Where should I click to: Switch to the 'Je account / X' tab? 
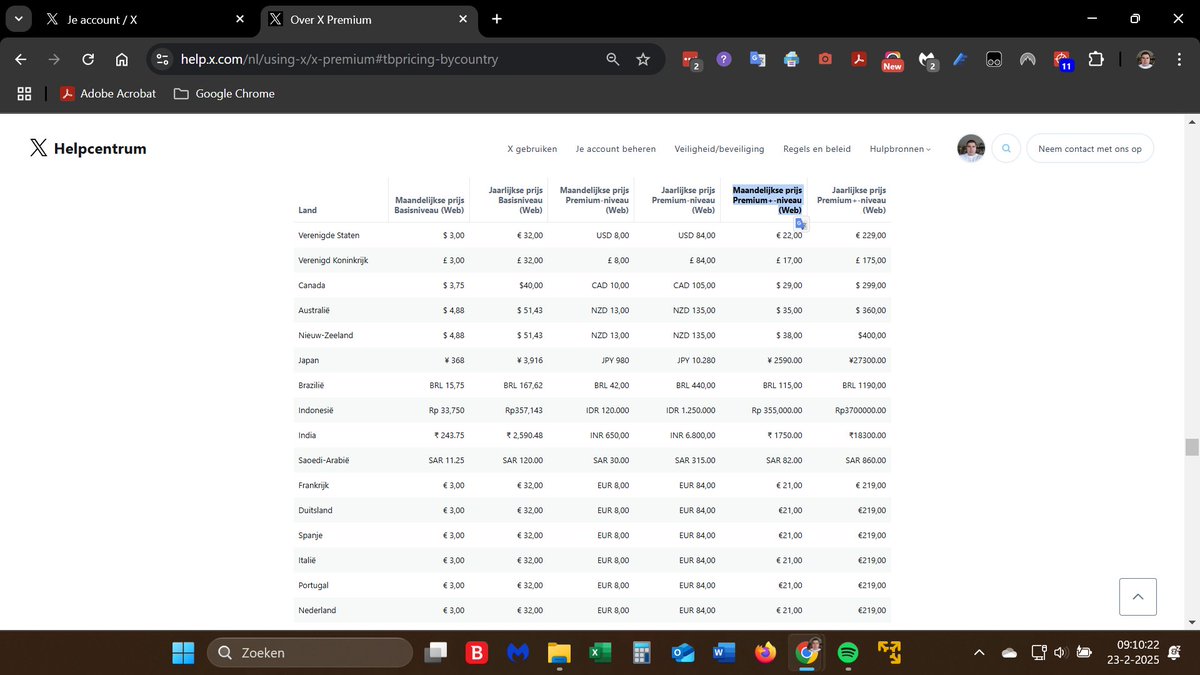pyautogui.click(x=147, y=19)
